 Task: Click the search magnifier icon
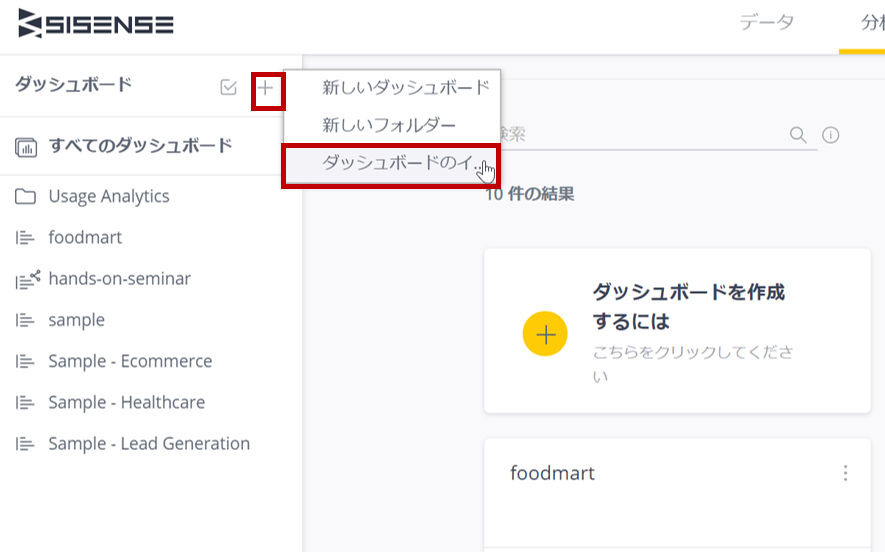pyautogui.click(x=798, y=135)
